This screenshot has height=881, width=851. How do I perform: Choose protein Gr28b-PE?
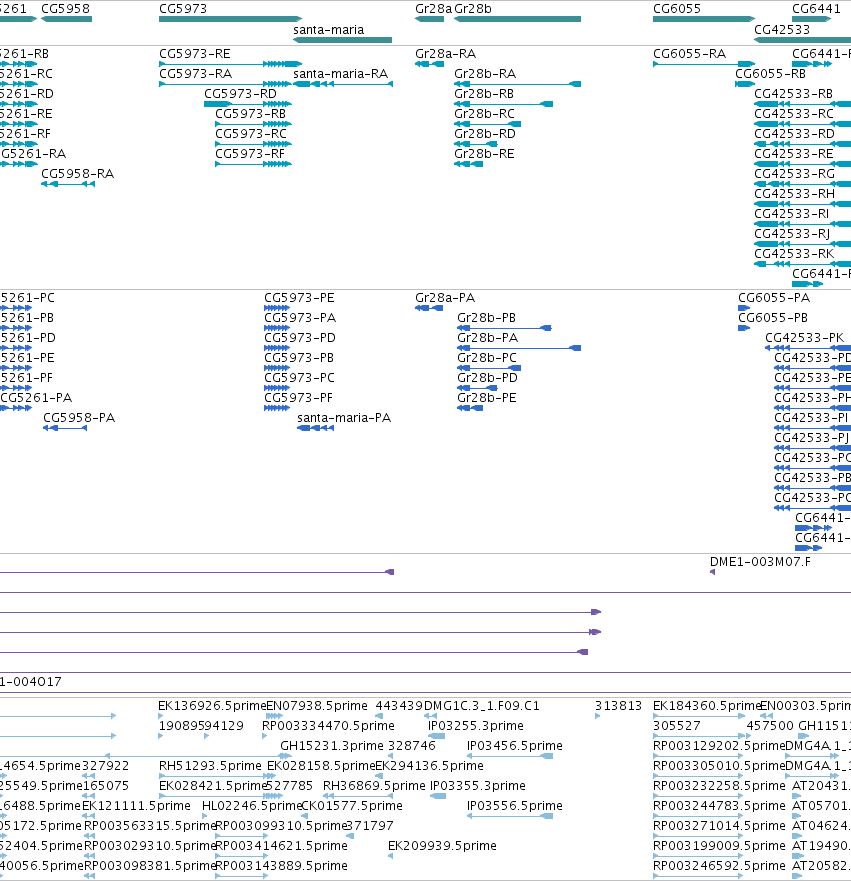[x=486, y=397]
